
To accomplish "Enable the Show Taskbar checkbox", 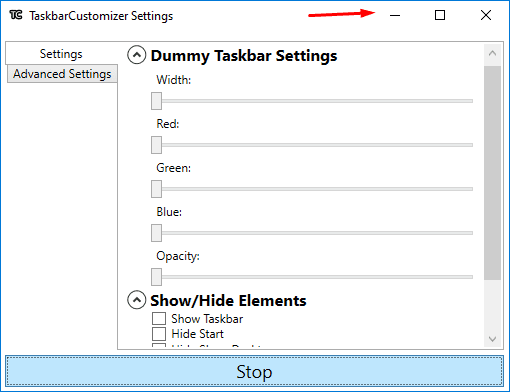I will click(159, 318).
